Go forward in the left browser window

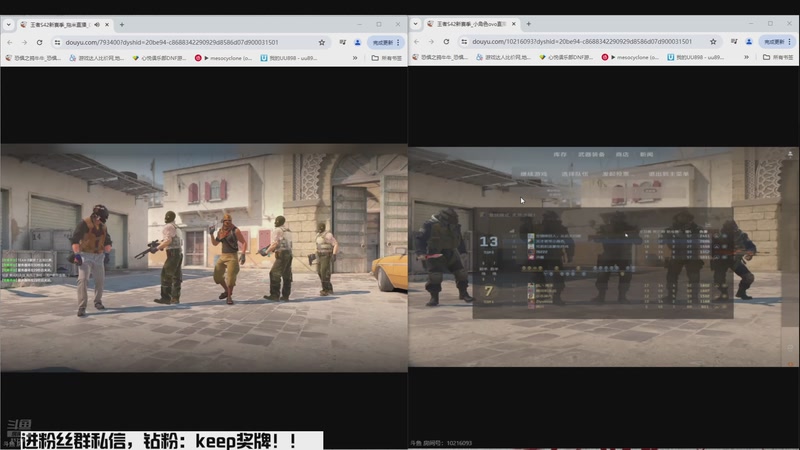[24, 42]
